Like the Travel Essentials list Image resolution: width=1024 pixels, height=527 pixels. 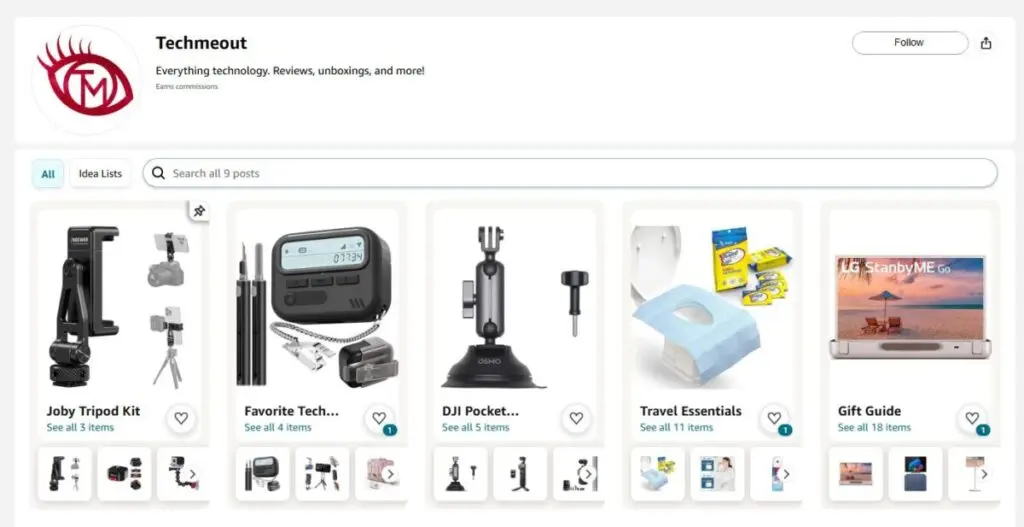pyautogui.click(x=774, y=419)
